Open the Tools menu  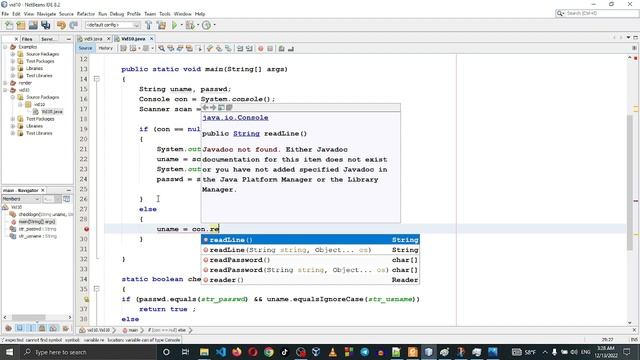(165, 14)
